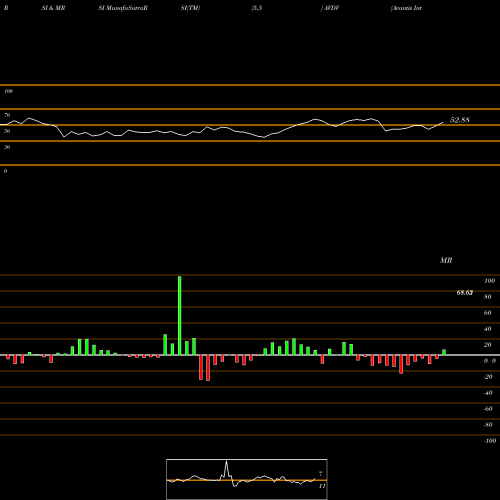Click the MR axis label -40
Image resolution: width=500 pixels, height=500 pixels.
488,393
